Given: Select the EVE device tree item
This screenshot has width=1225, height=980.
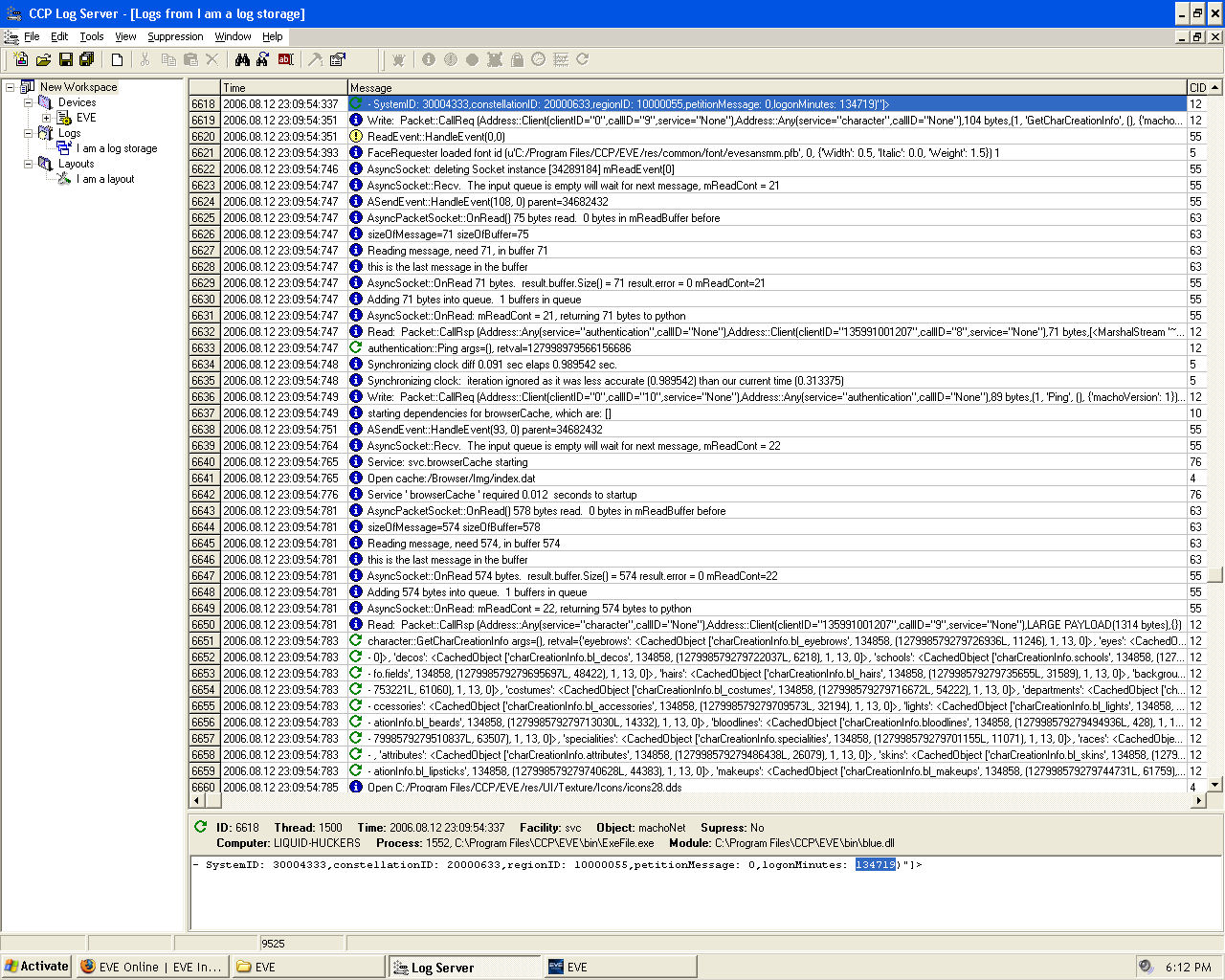Looking at the screenshot, I should pos(86,118).
